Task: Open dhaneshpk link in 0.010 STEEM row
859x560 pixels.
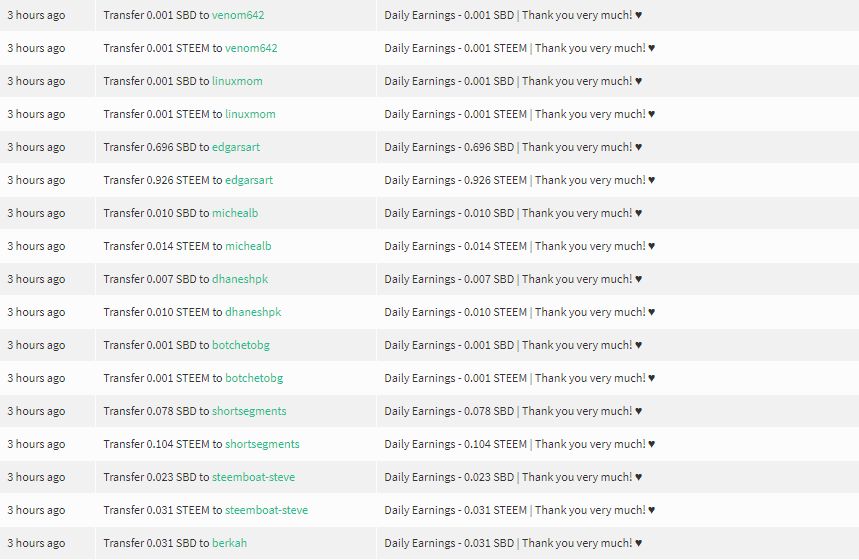Action: [x=253, y=312]
